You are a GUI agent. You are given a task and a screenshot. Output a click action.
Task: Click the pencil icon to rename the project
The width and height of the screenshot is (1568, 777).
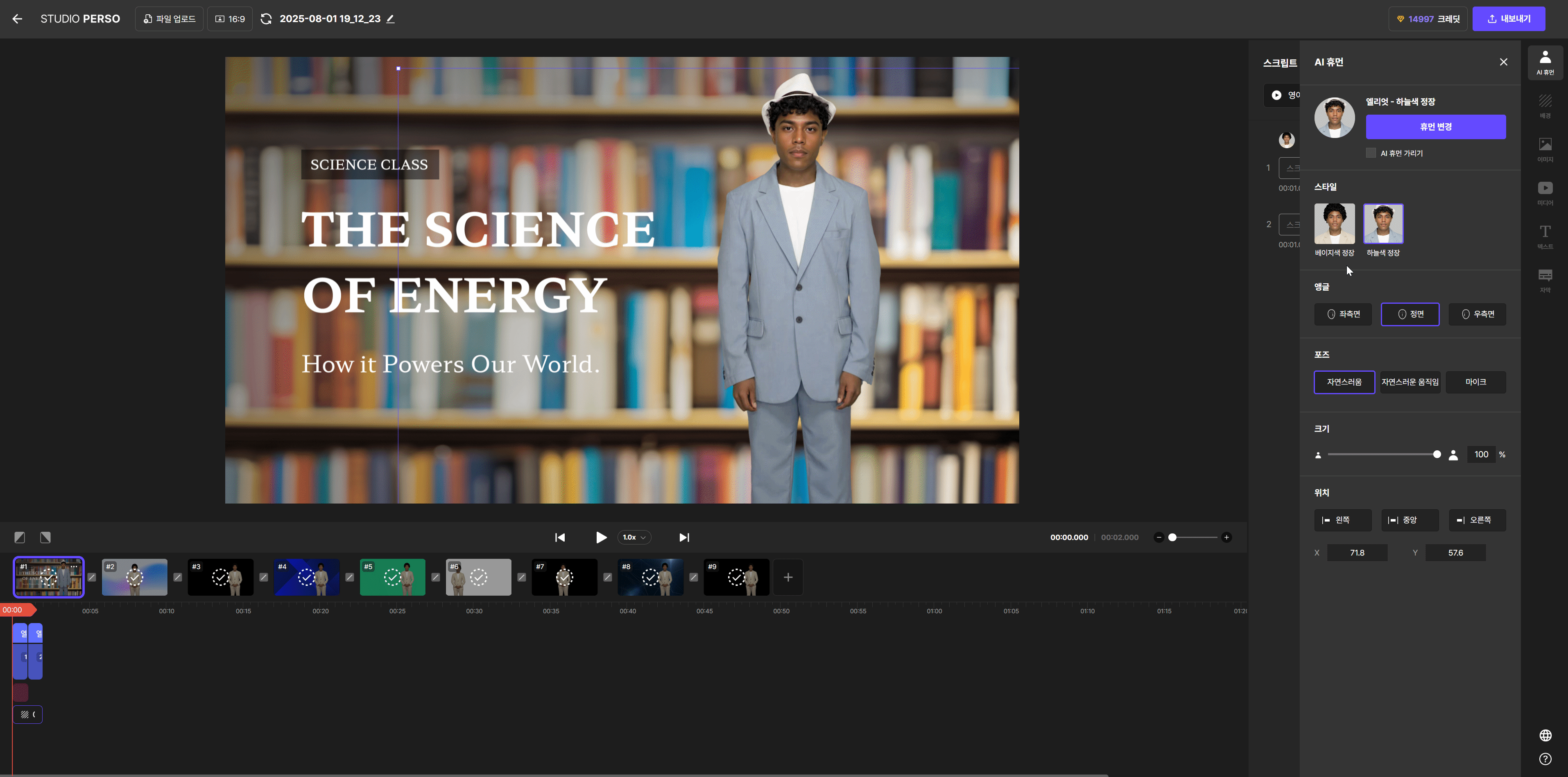tap(391, 19)
